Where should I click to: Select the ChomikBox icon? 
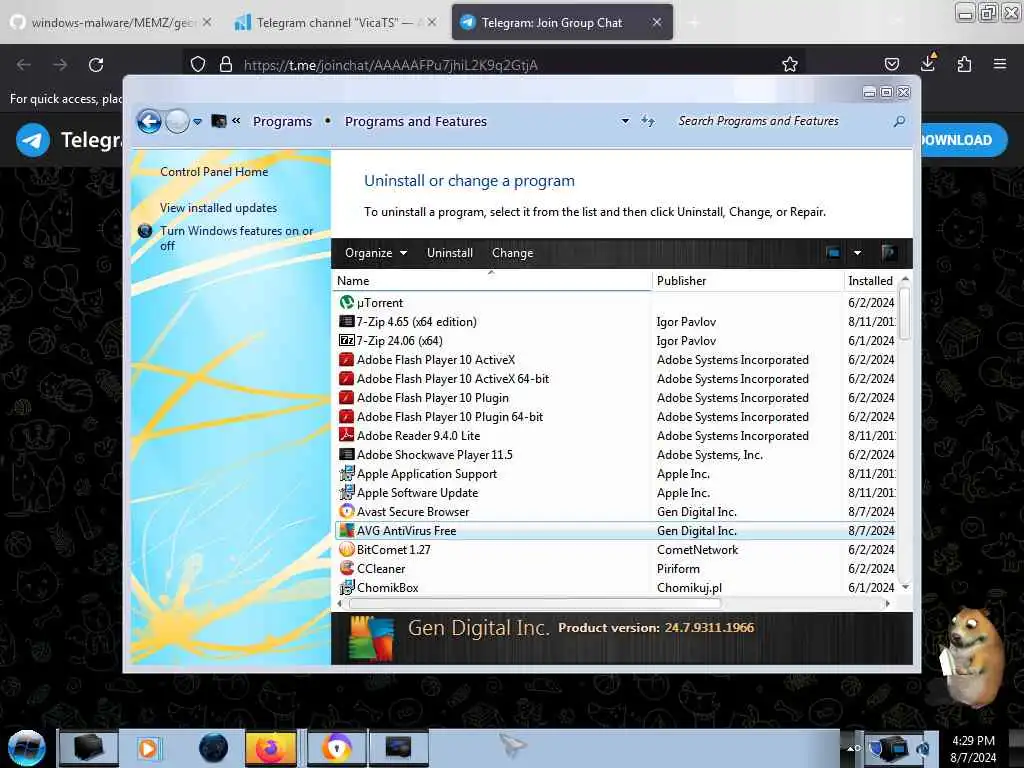point(347,587)
